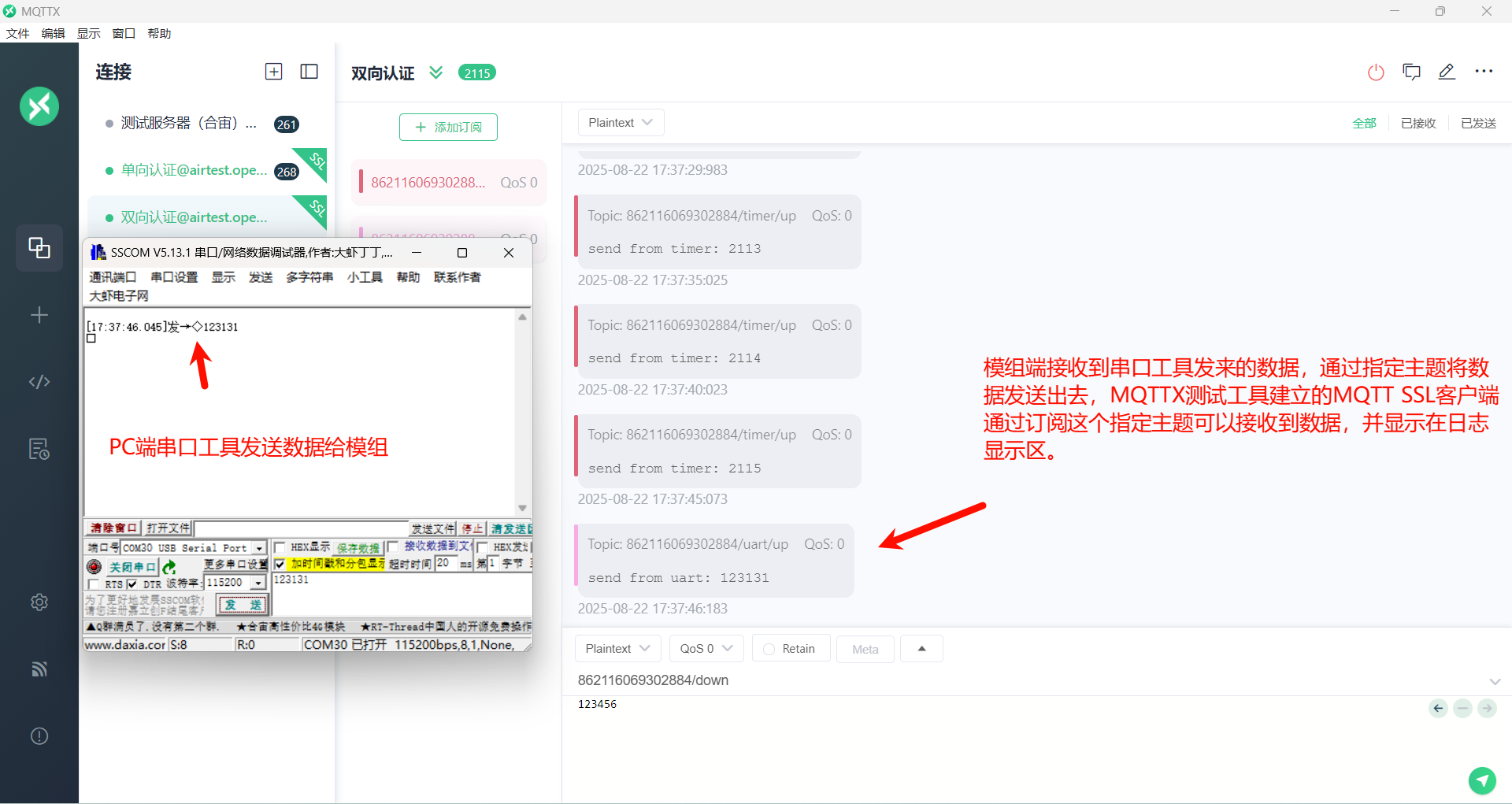Select the 86211606930288... subscription topic
The image size is (1512, 804).
pyautogui.click(x=449, y=183)
